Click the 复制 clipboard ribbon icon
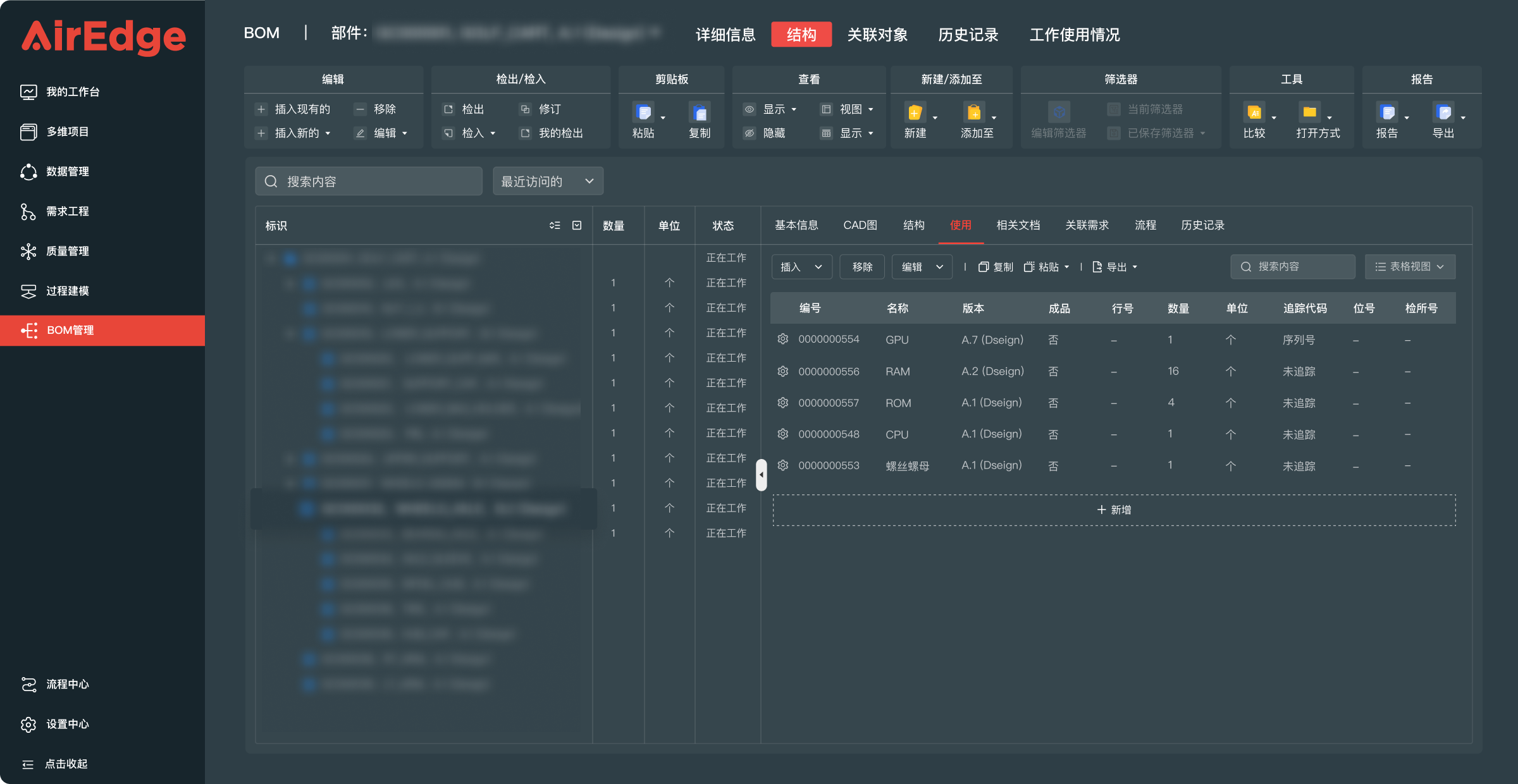This screenshot has width=1518, height=784. click(x=700, y=113)
